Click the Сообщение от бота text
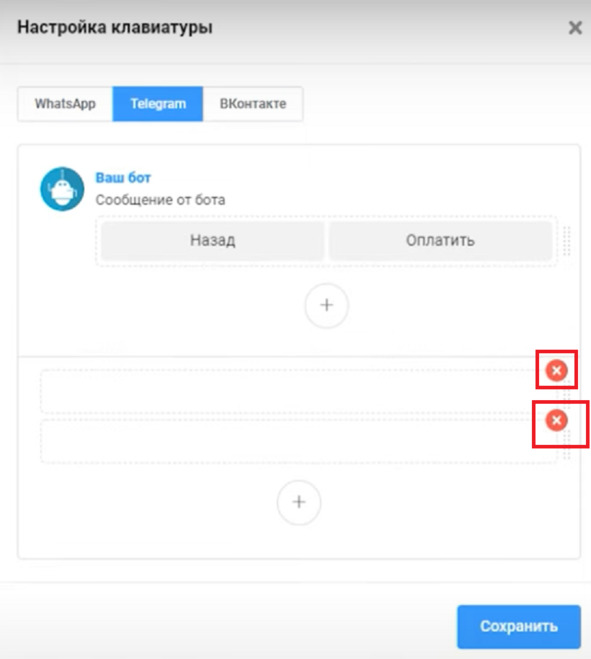Image resolution: width=591 pixels, height=659 pixels. [x=160, y=200]
